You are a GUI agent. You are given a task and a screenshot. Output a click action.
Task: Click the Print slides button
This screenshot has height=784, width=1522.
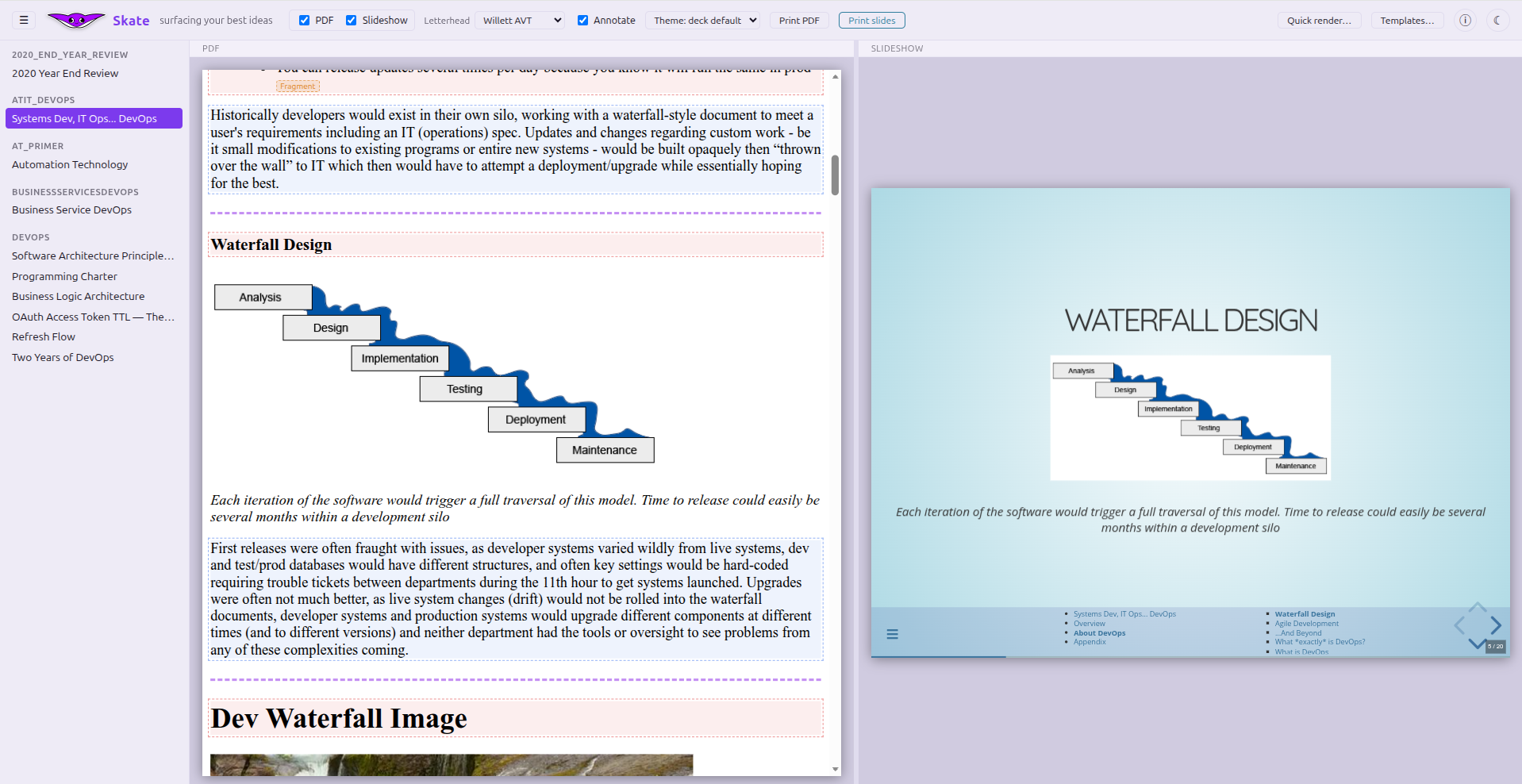871,21
